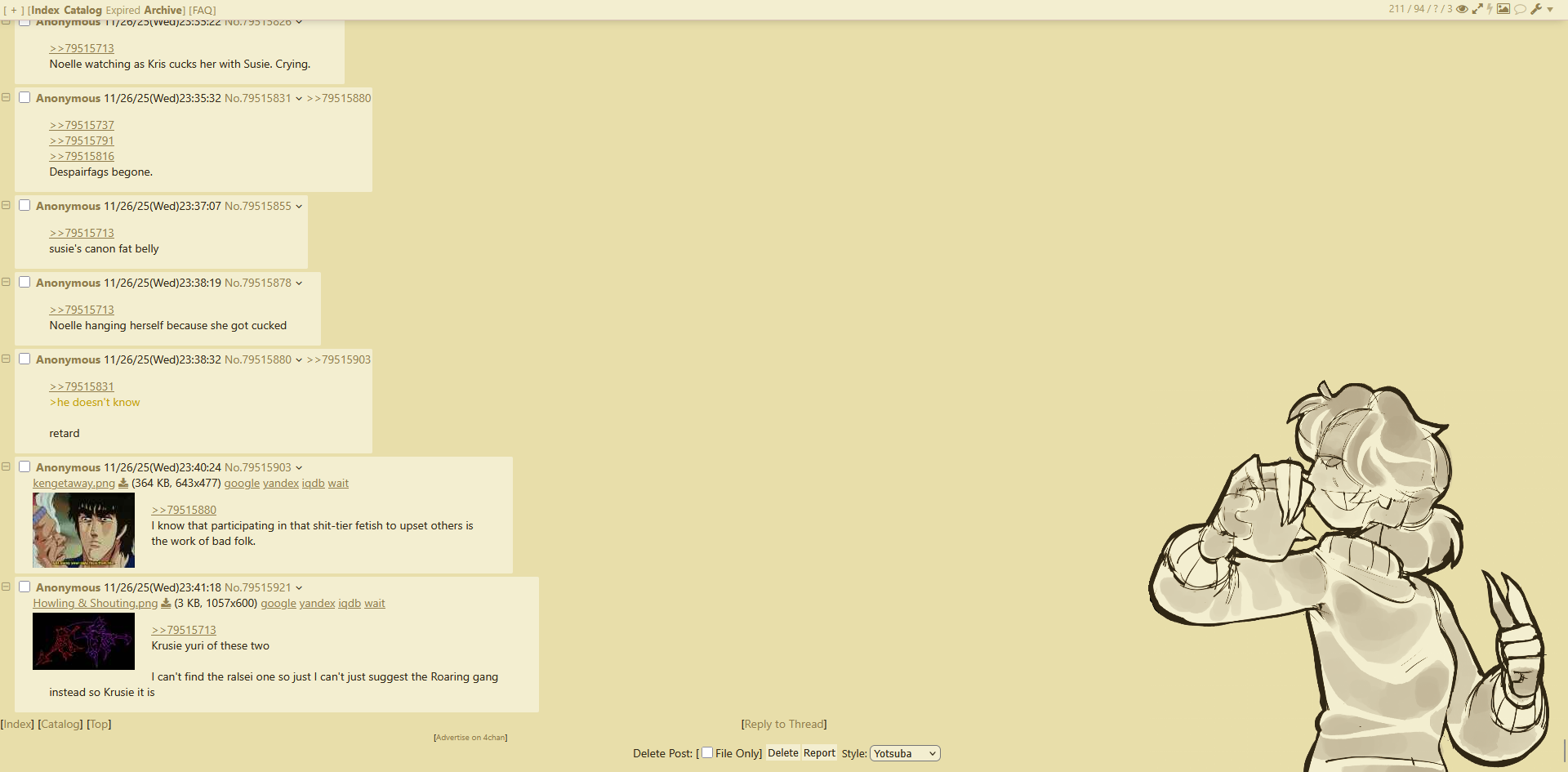Expand the header triangle menu beside the wrench

point(1550,10)
